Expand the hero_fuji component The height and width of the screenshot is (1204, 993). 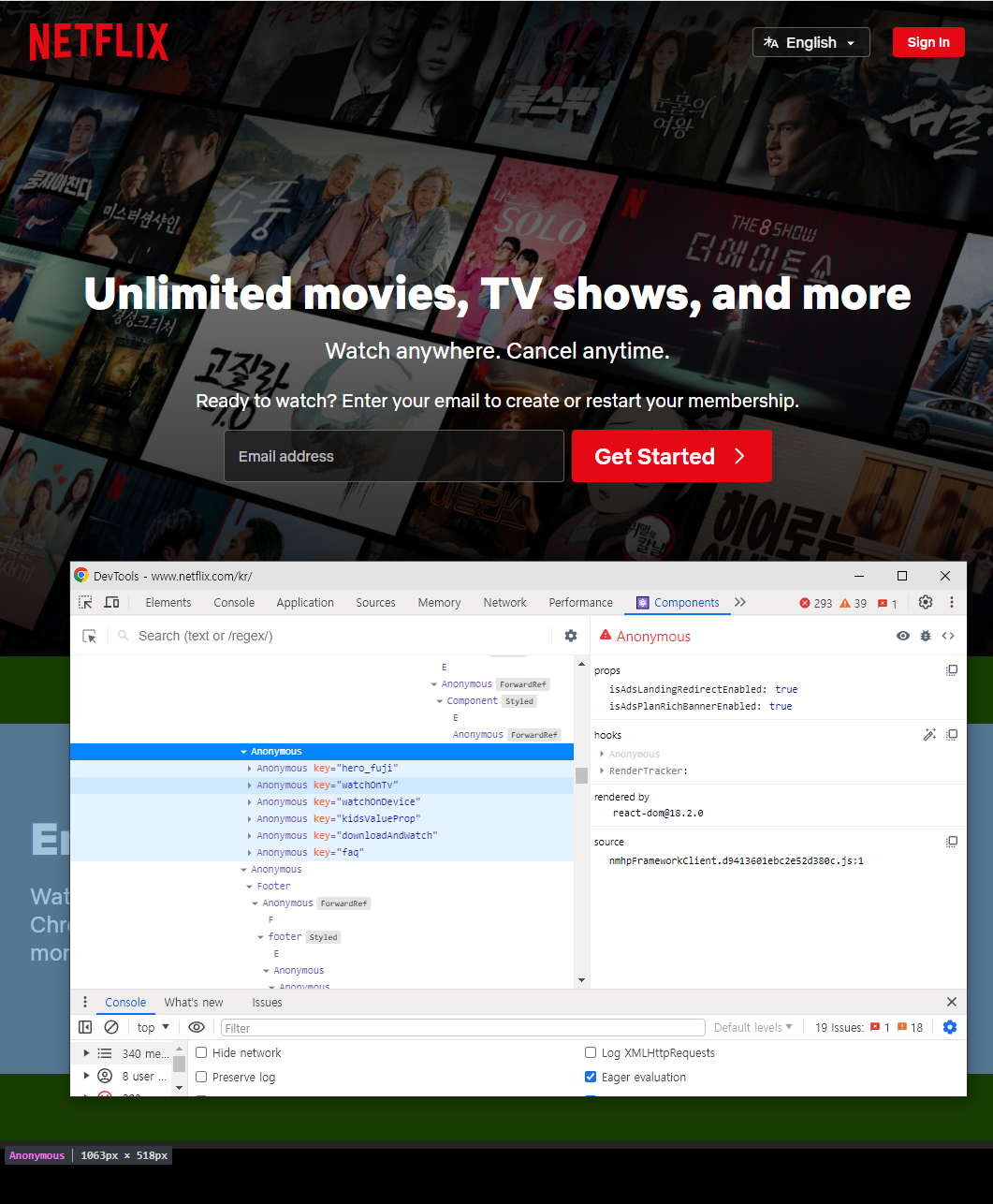click(x=250, y=769)
